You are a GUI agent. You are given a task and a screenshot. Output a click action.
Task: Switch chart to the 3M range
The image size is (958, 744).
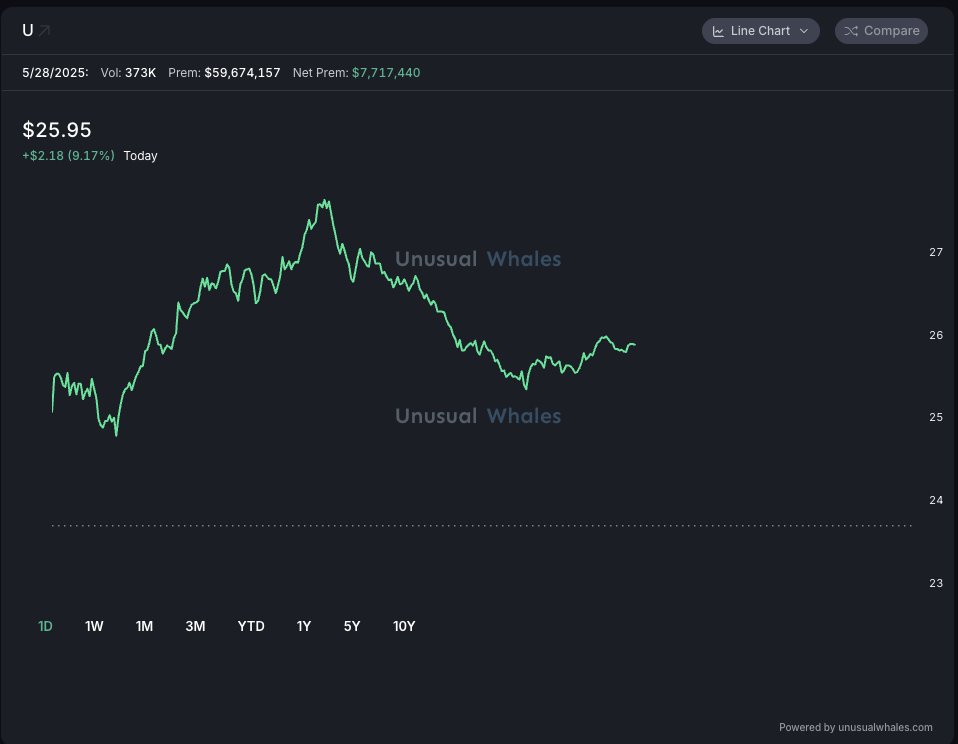tap(196, 626)
